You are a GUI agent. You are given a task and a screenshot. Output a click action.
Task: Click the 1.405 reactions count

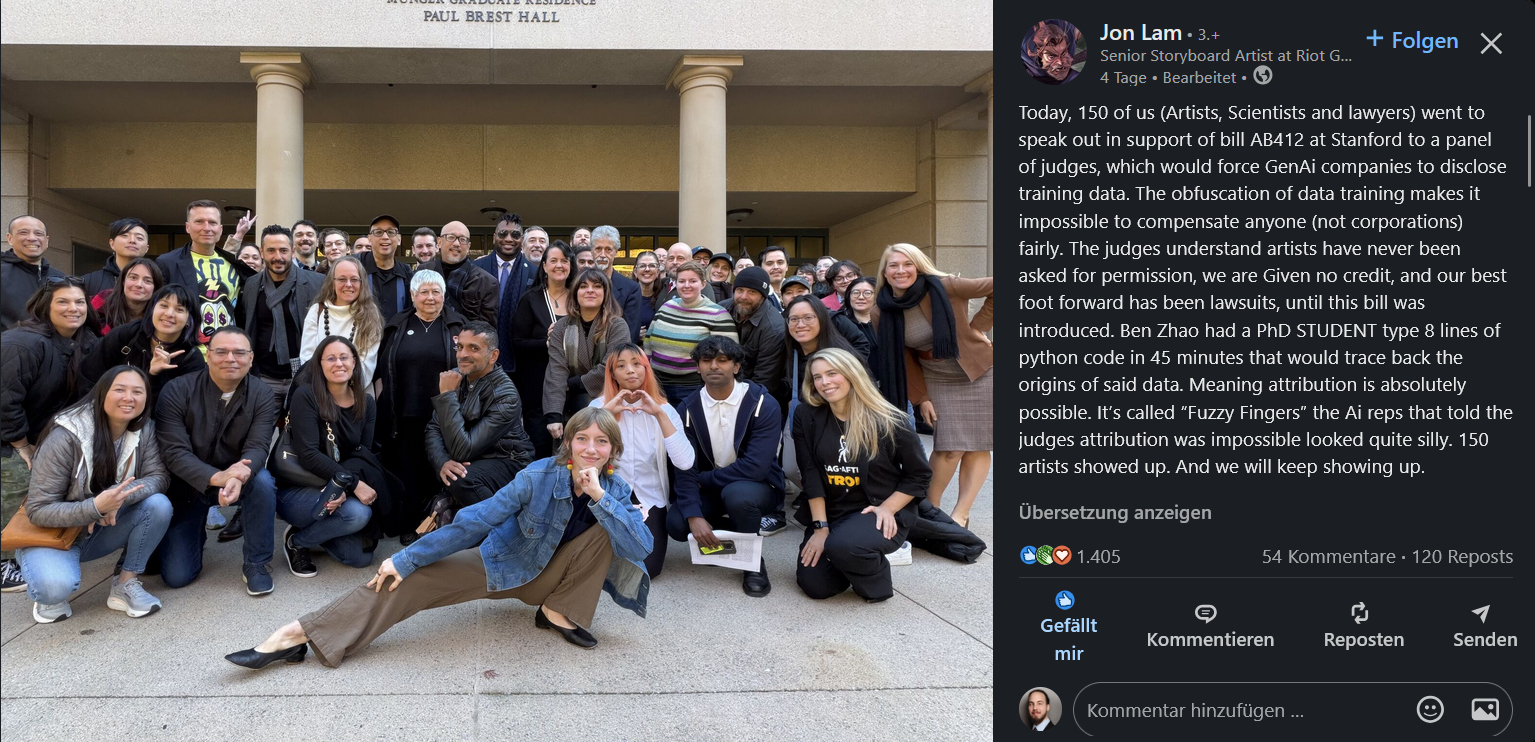click(x=1098, y=557)
